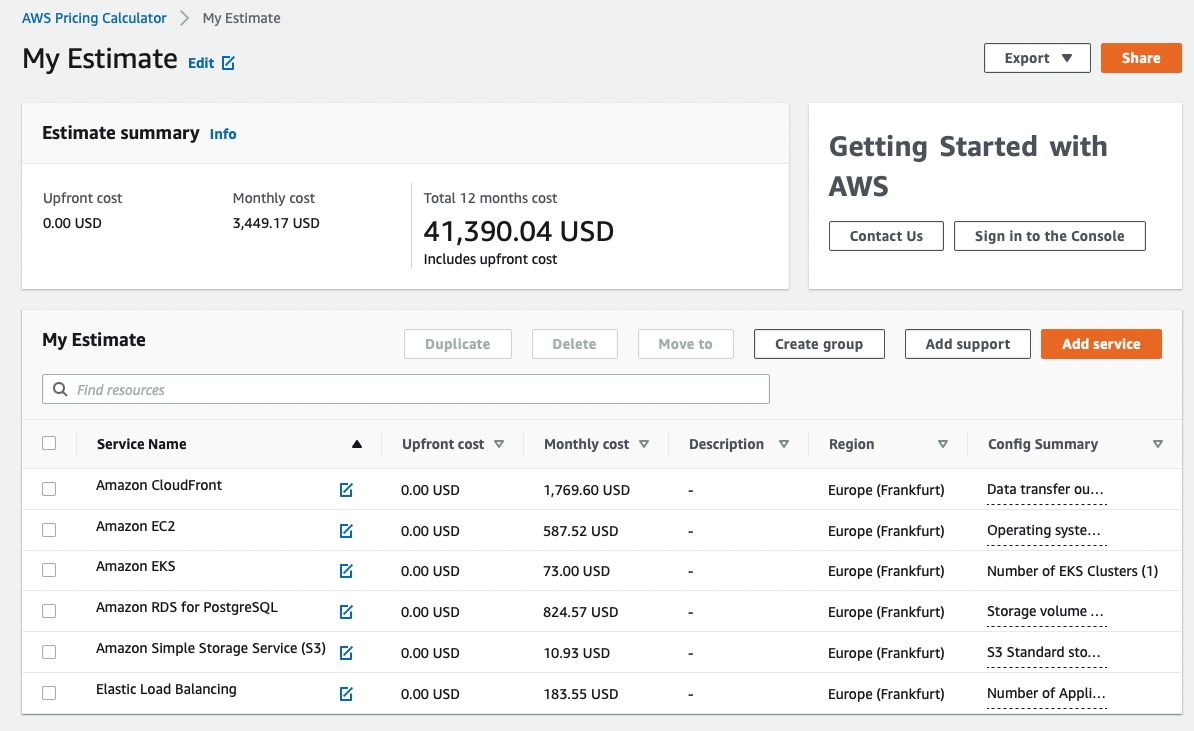
Task: Click the Share button
Action: point(1141,58)
